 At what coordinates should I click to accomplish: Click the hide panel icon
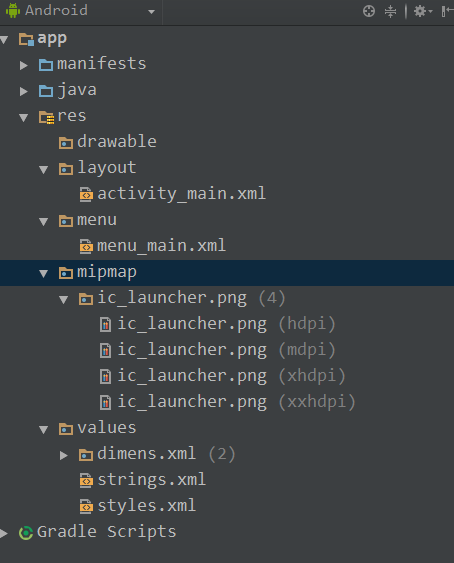(x=448, y=11)
